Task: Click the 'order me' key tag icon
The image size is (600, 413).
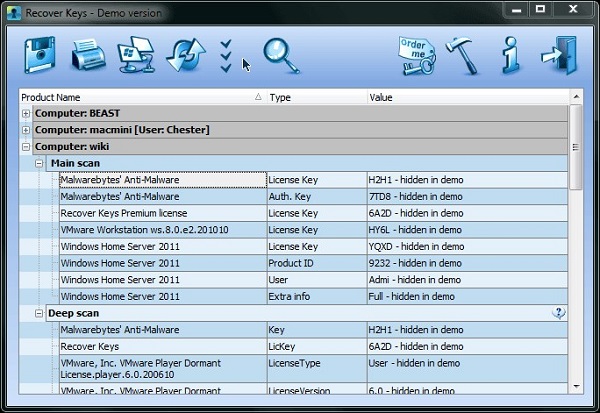Action: click(417, 56)
